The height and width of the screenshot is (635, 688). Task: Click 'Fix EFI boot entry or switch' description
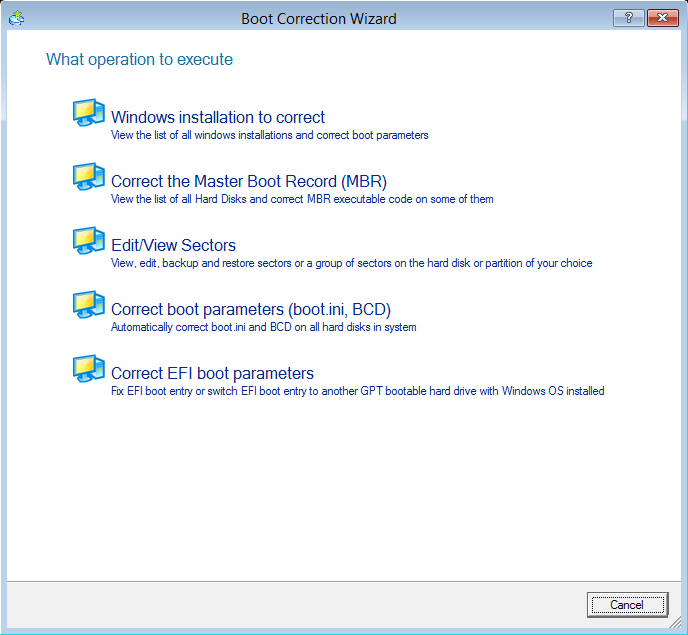point(358,391)
